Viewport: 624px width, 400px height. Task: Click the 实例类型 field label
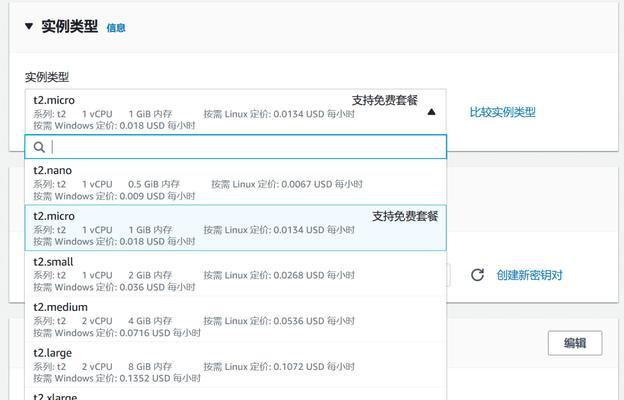[x=47, y=77]
